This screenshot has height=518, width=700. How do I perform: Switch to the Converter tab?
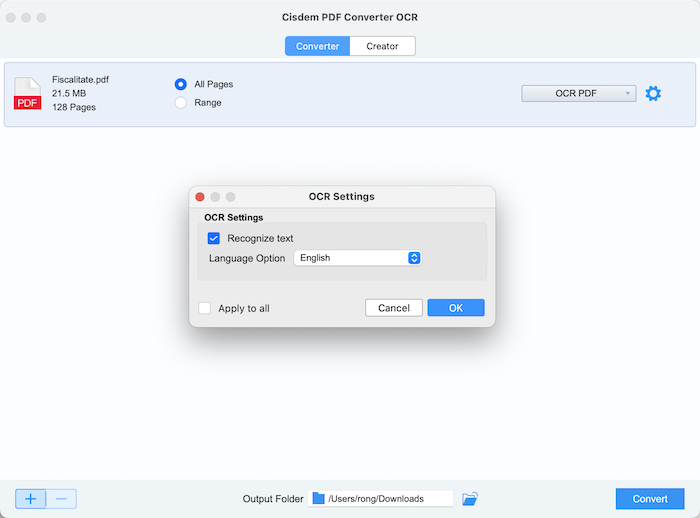click(317, 46)
